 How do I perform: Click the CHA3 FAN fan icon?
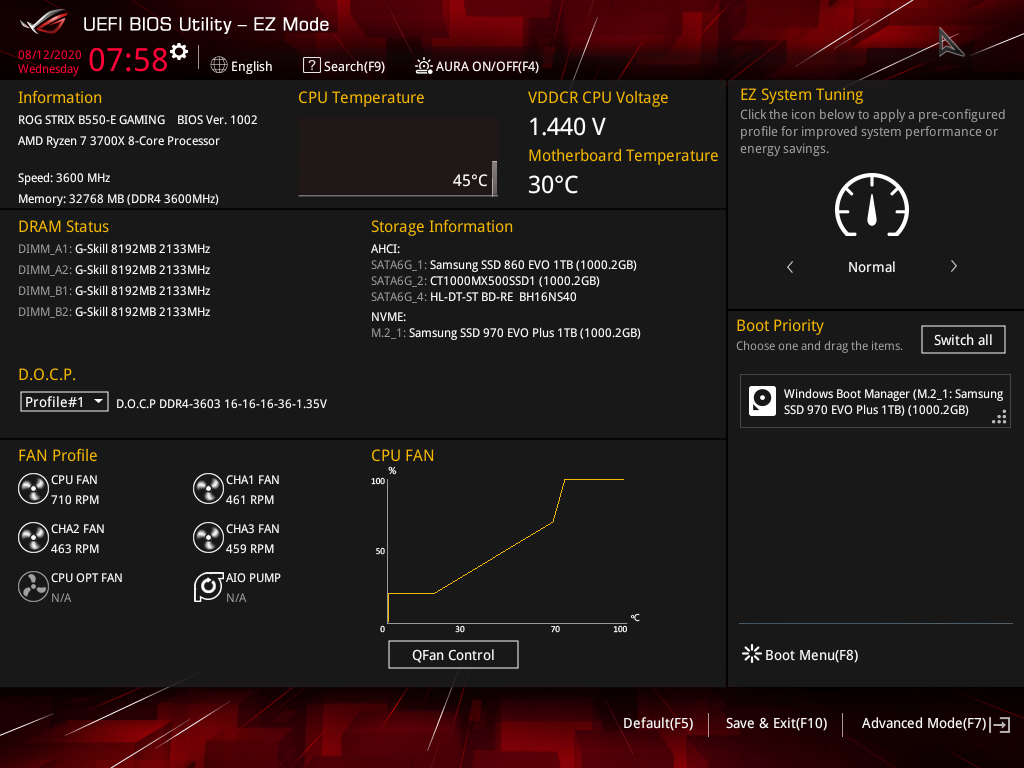208,538
